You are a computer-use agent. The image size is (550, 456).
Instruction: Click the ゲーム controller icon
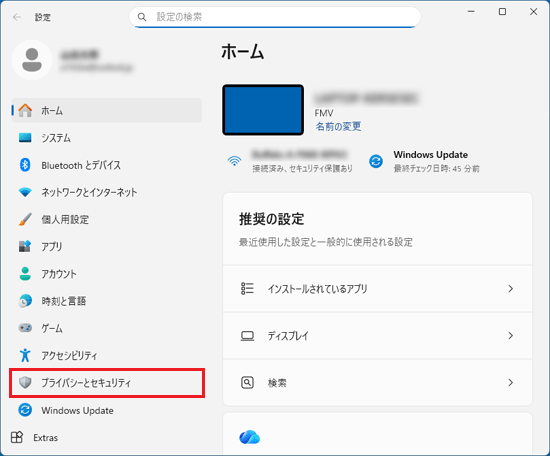(x=25, y=328)
